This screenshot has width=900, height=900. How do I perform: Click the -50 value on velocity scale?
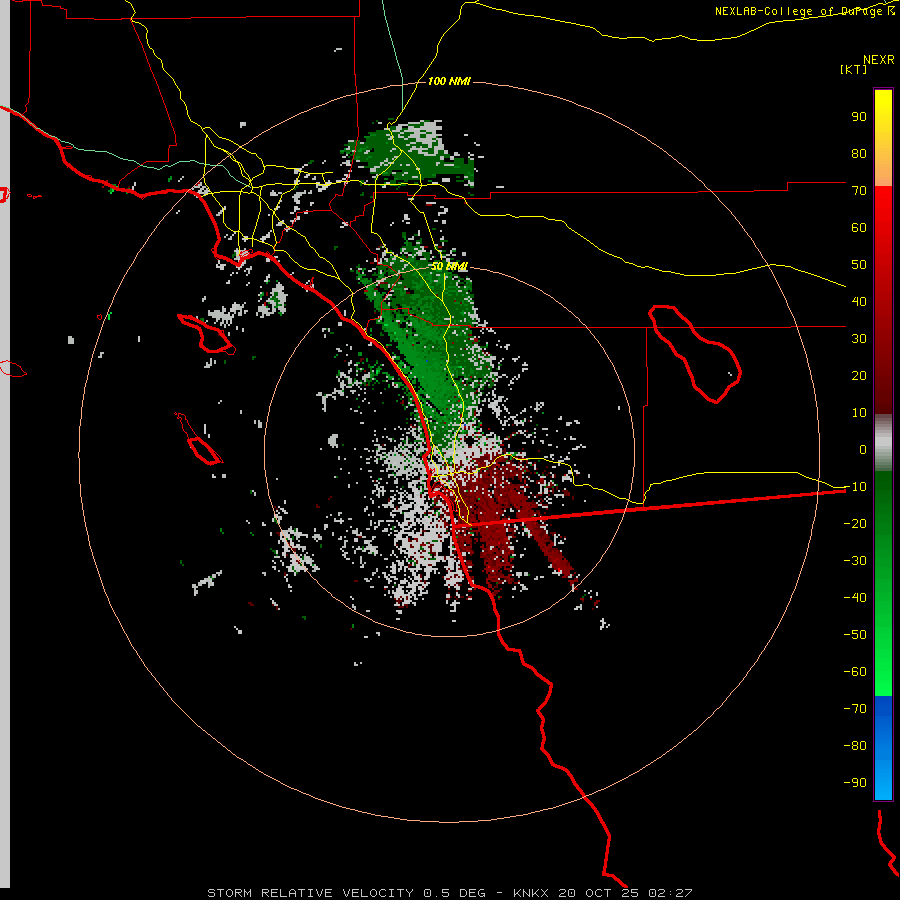[x=855, y=634]
